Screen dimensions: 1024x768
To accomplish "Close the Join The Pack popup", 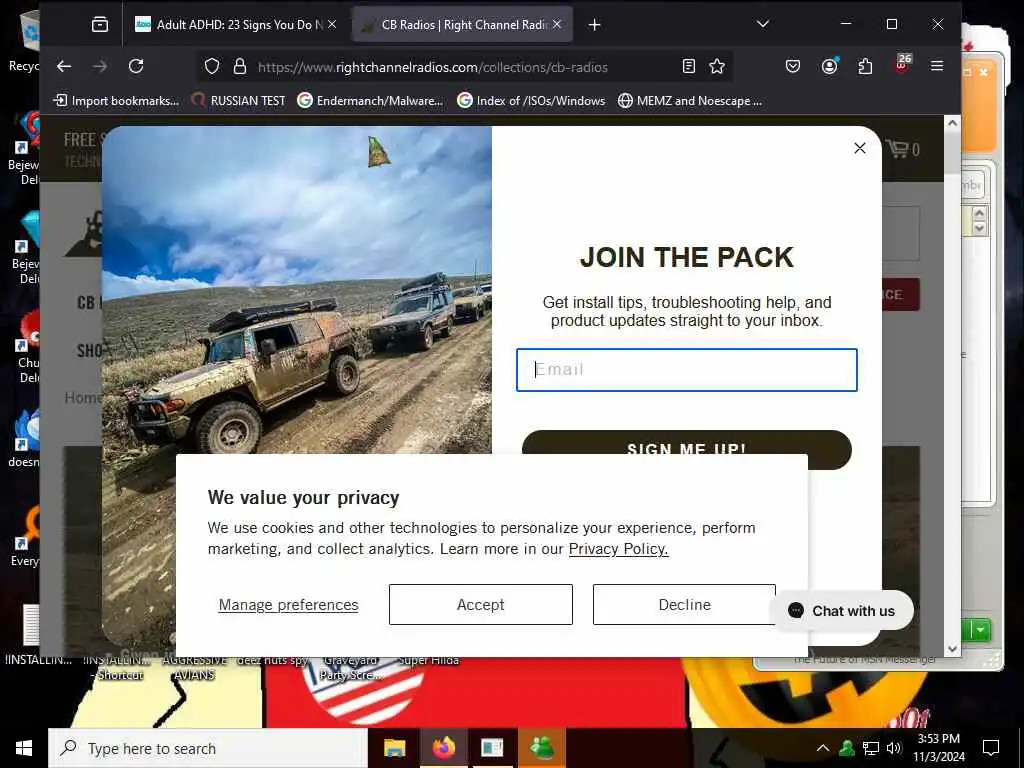I will click(x=859, y=148).
